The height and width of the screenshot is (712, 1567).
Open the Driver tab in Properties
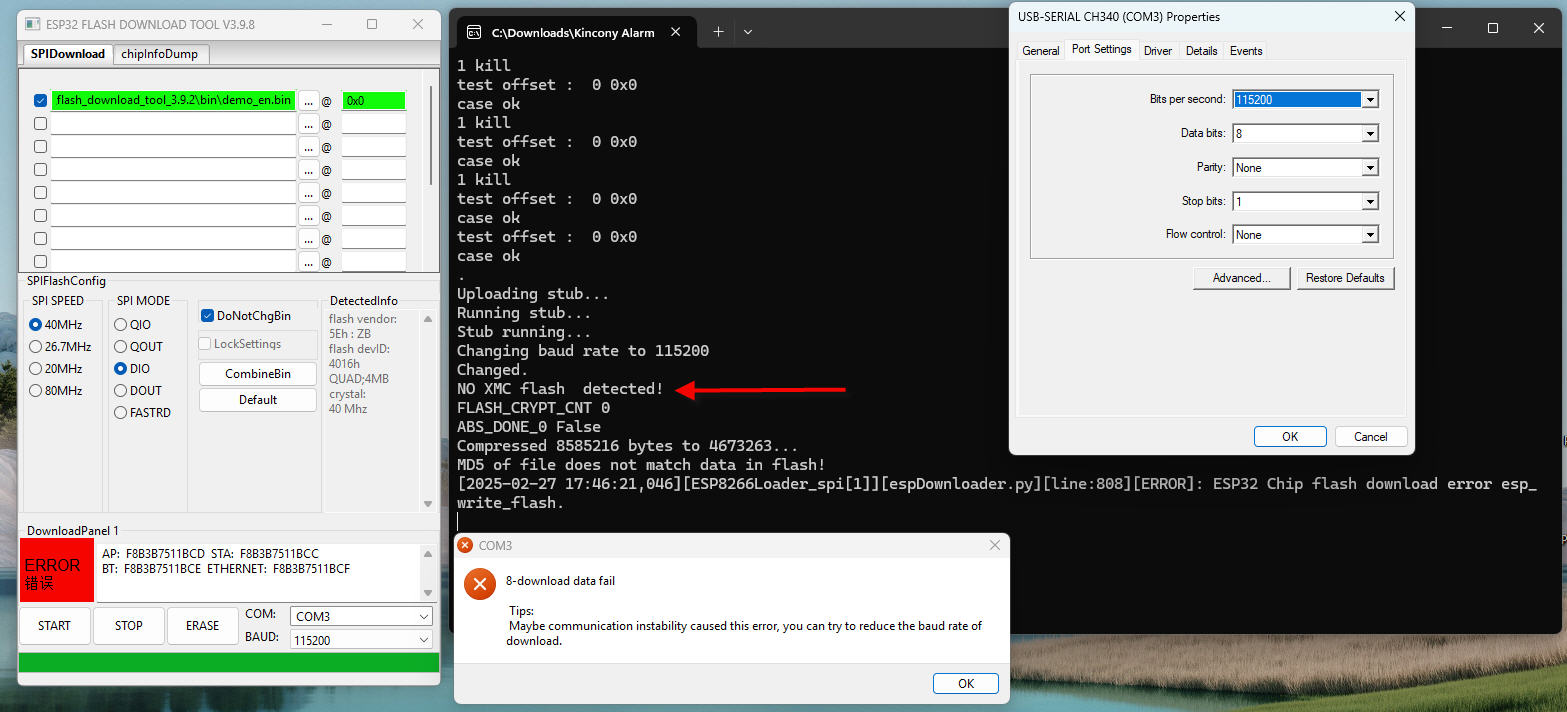[1158, 51]
